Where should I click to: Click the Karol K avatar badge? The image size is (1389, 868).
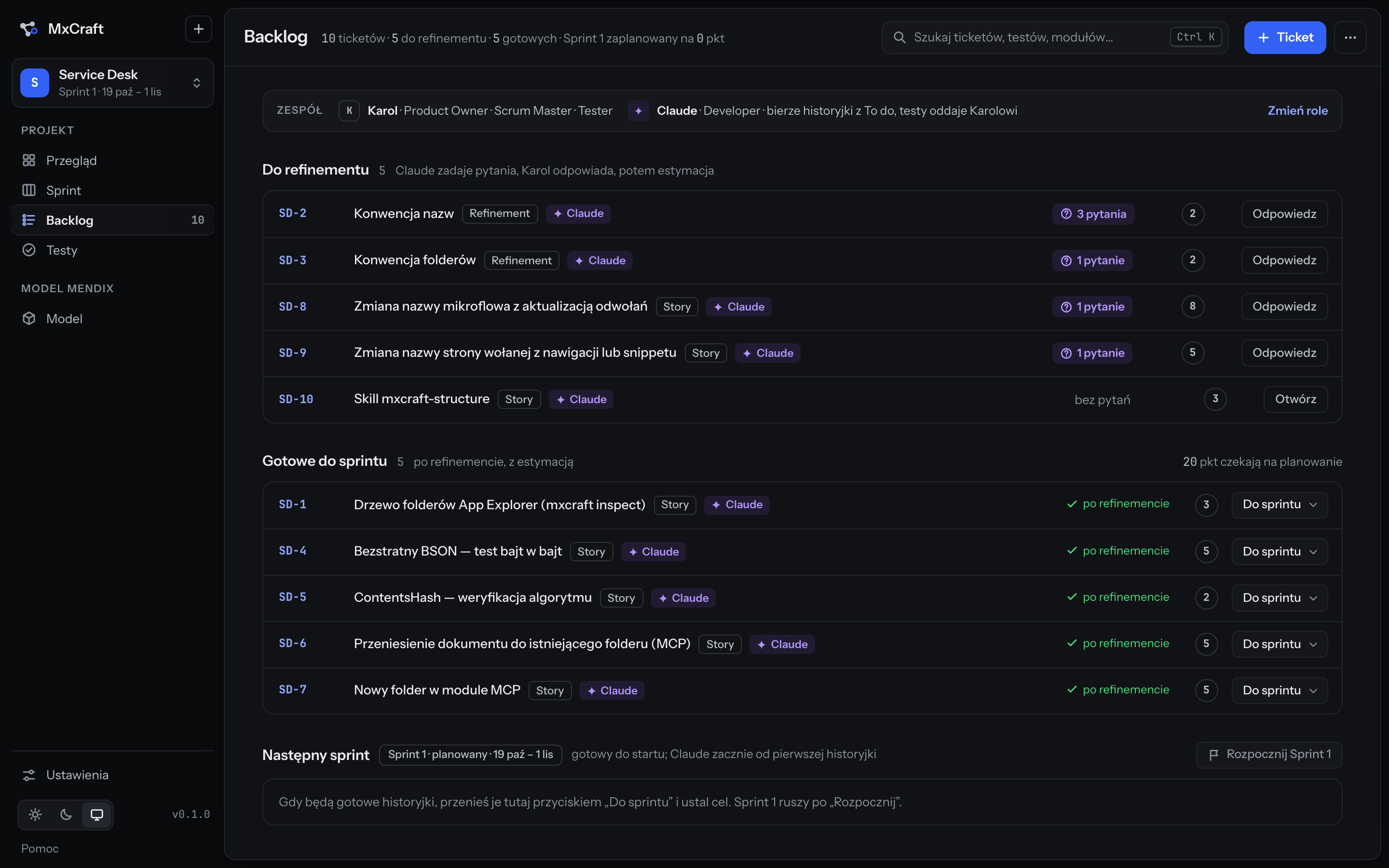(x=349, y=110)
